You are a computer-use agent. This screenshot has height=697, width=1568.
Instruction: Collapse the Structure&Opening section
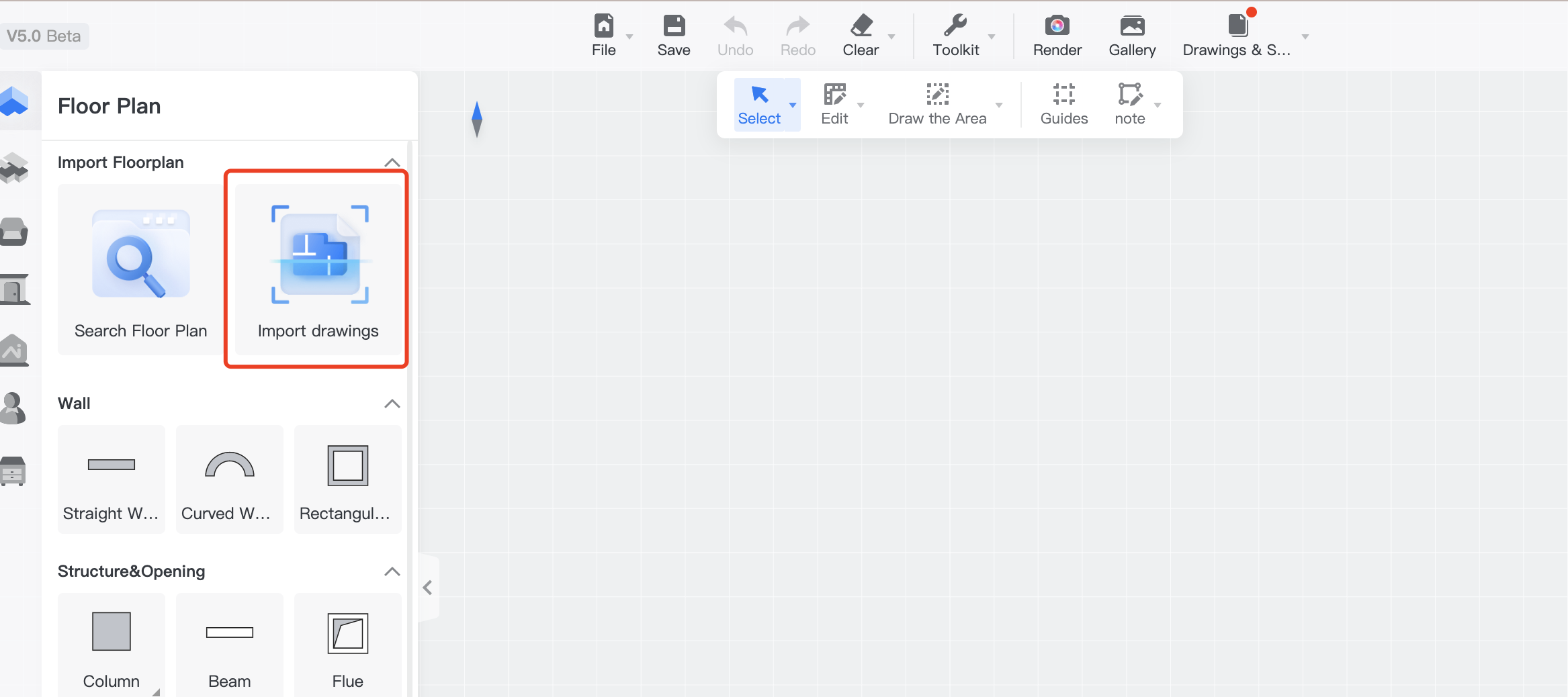(392, 571)
